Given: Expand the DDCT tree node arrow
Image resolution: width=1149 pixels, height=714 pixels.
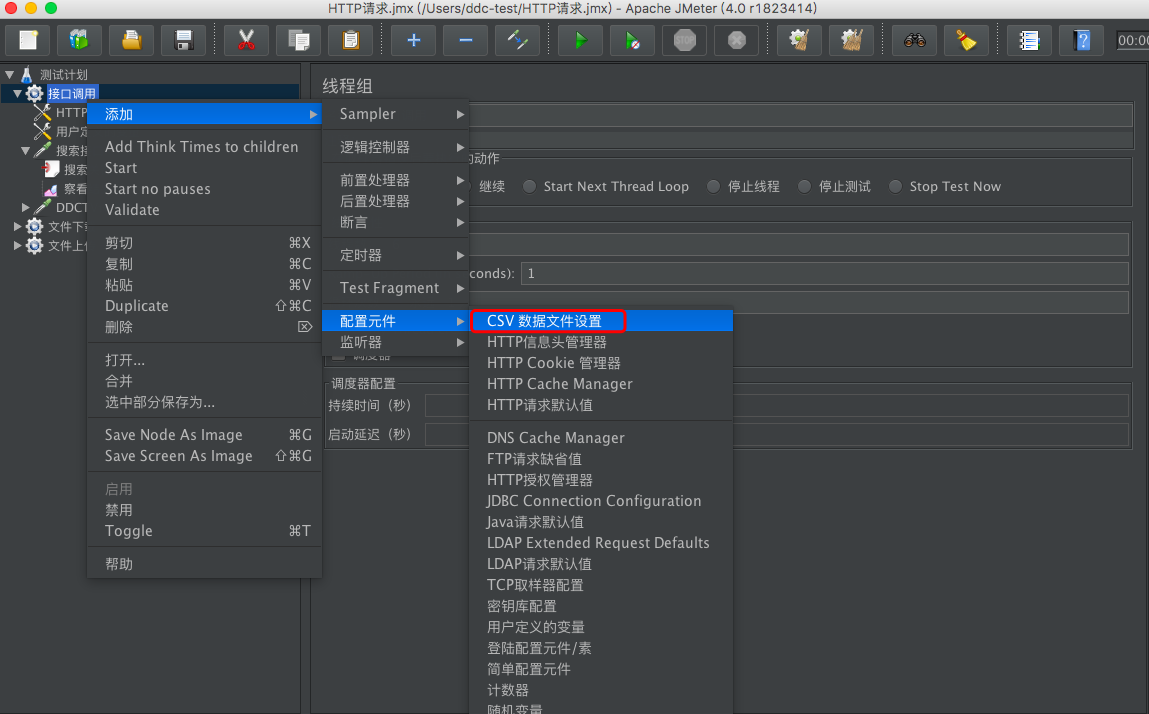Looking at the screenshot, I should (x=26, y=207).
